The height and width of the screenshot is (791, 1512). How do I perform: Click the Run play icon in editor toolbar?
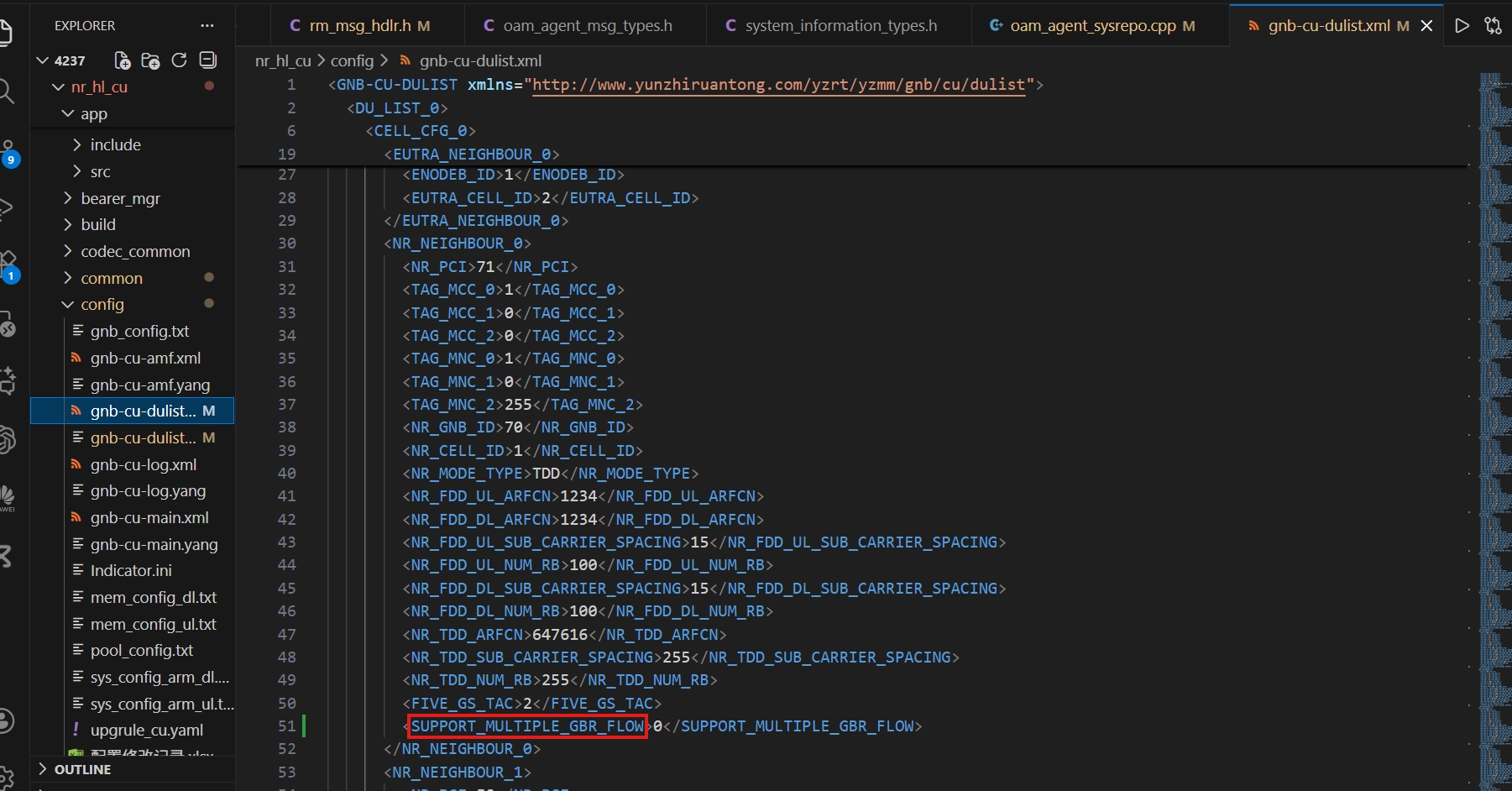pos(1462,26)
